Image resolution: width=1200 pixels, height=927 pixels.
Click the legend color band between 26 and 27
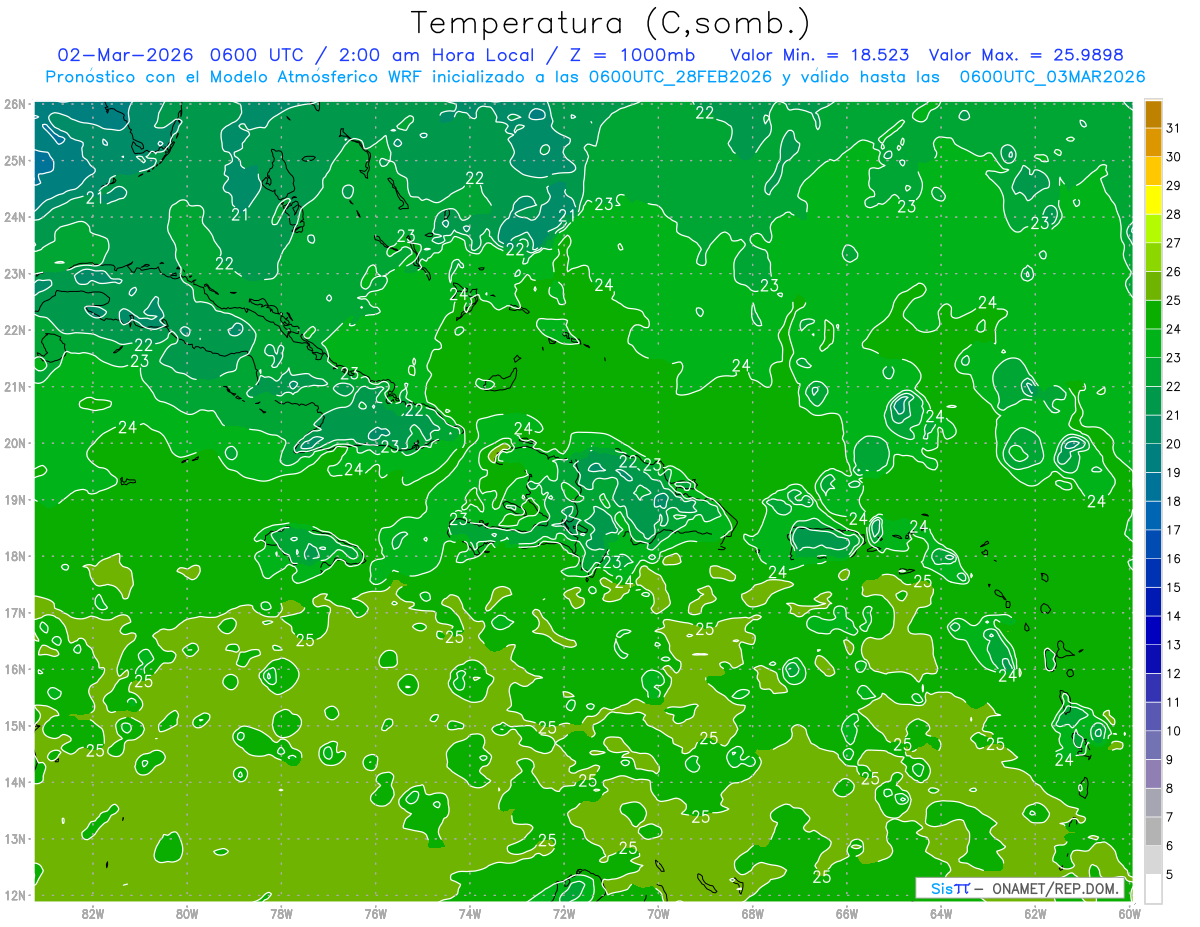[1153, 257]
